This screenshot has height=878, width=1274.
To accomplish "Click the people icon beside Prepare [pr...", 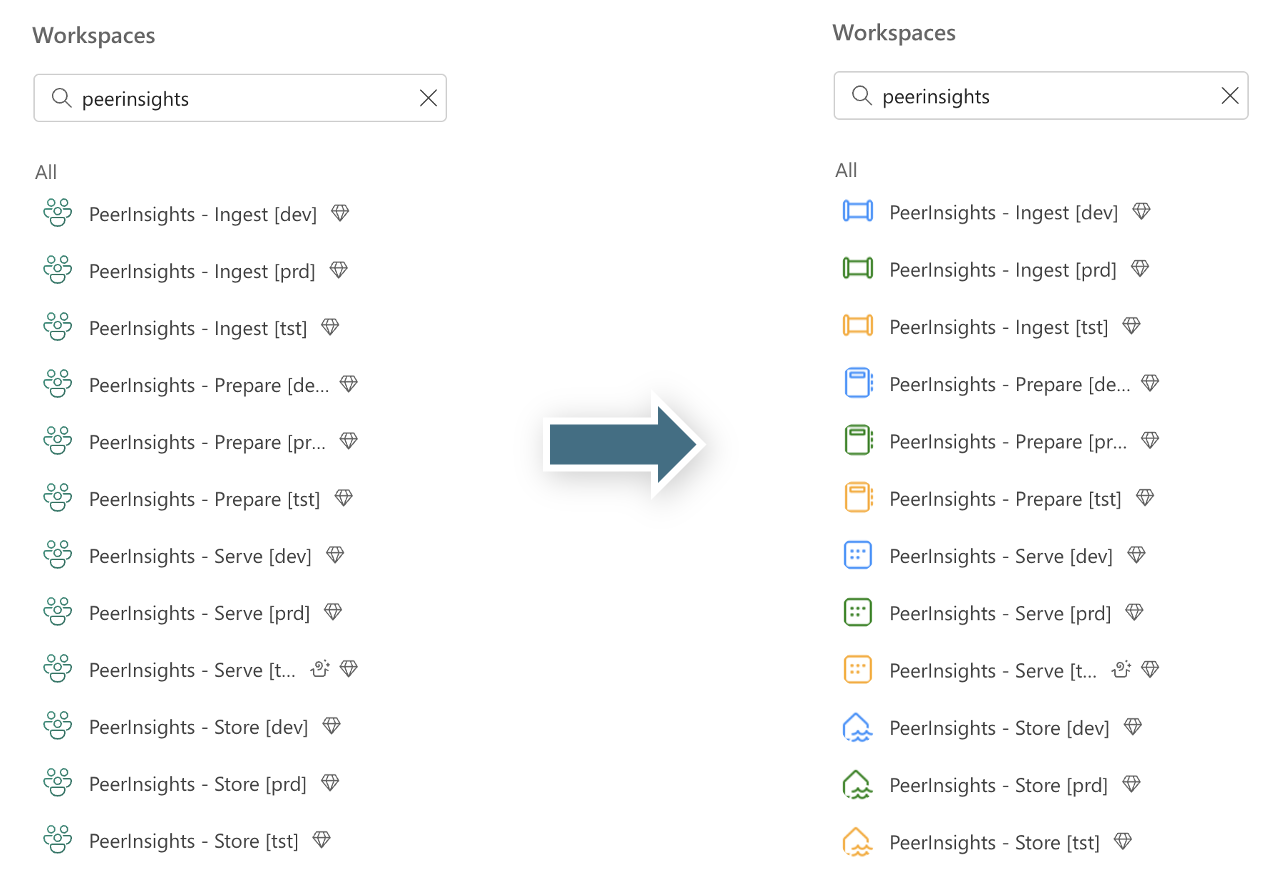I will [x=58, y=441].
